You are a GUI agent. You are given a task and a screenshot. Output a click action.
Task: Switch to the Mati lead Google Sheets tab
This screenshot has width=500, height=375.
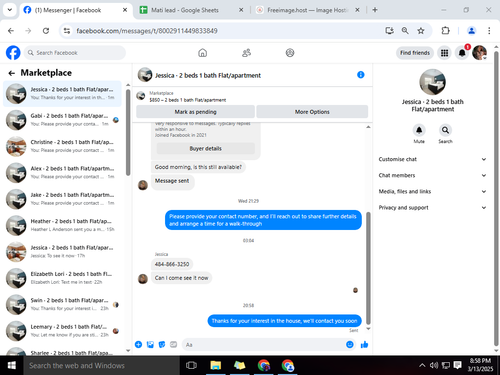pyautogui.click(x=191, y=10)
